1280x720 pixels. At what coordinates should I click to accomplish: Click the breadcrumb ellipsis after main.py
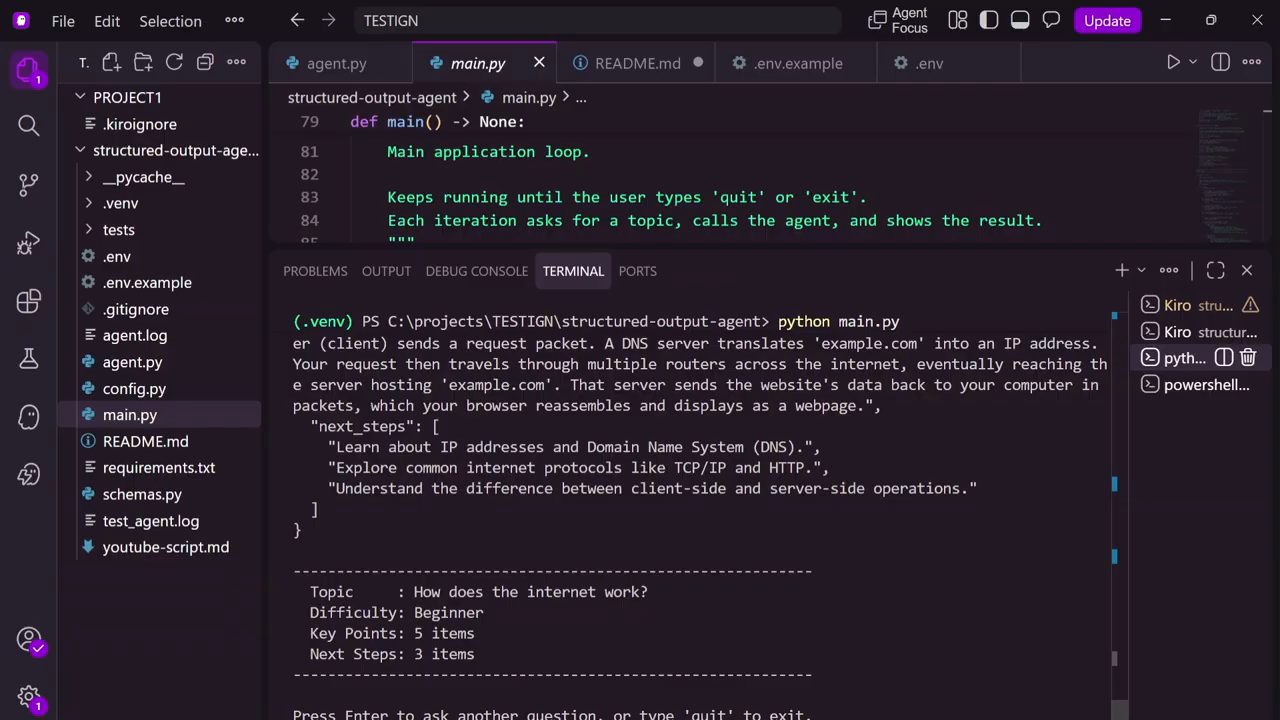[581, 97]
